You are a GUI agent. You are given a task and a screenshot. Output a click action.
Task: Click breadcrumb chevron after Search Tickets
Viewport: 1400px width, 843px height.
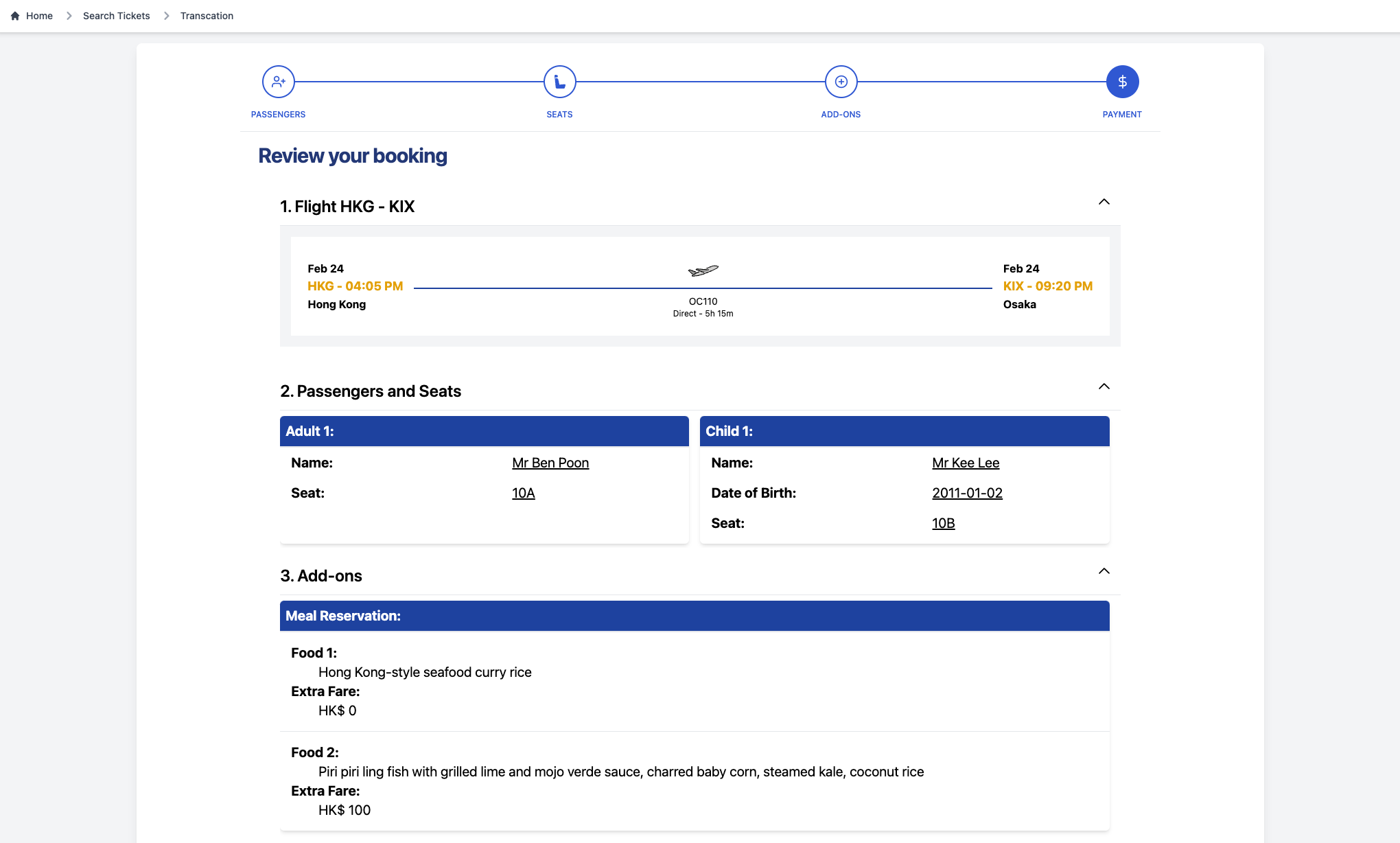click(x=166, y=16)
